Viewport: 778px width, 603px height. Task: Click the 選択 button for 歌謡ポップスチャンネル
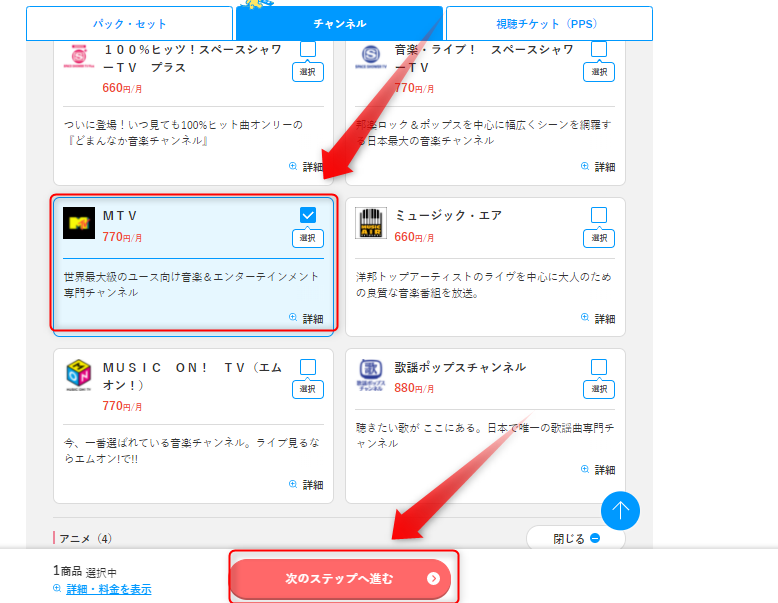(599, 389)
